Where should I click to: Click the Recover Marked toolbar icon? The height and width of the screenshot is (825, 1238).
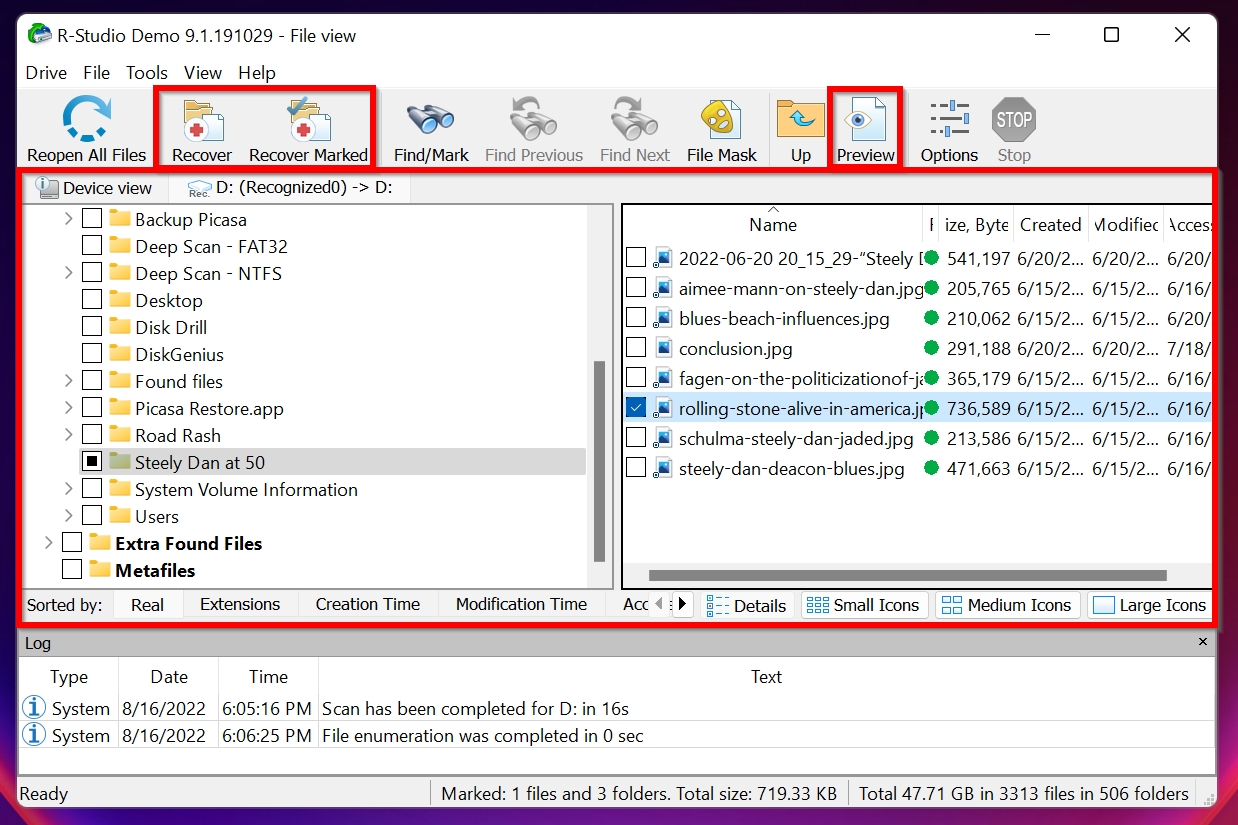click(309, 119)
